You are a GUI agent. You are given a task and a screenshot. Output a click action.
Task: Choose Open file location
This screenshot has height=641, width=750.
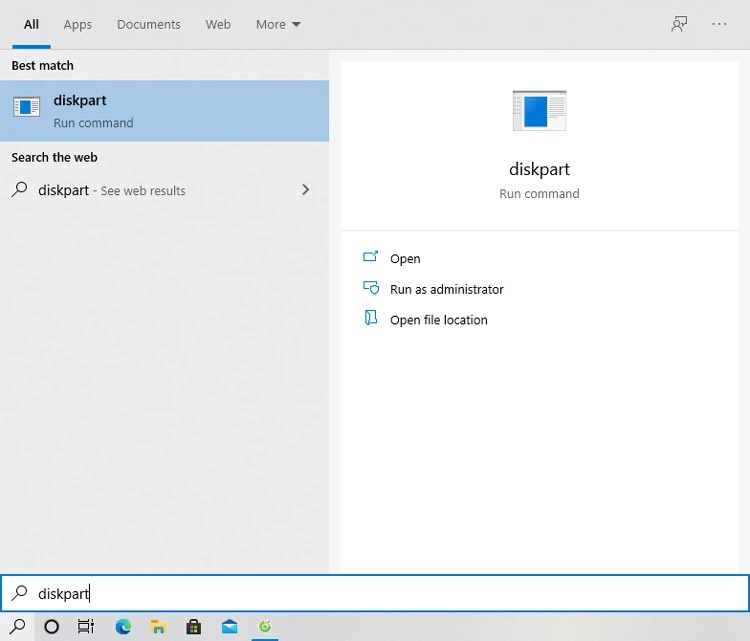click(439, 320)
